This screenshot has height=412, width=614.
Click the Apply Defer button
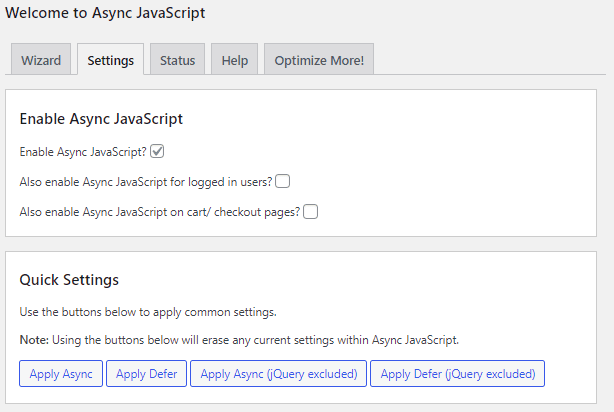(146, 374)
